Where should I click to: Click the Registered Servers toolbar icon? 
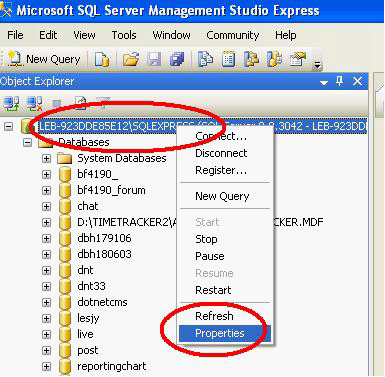click(x=205, y=59)
